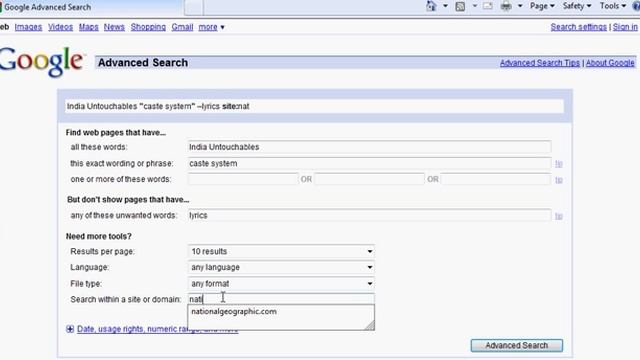
Task: Click the tip link beside unwanted words
Action: coord(559,216)
